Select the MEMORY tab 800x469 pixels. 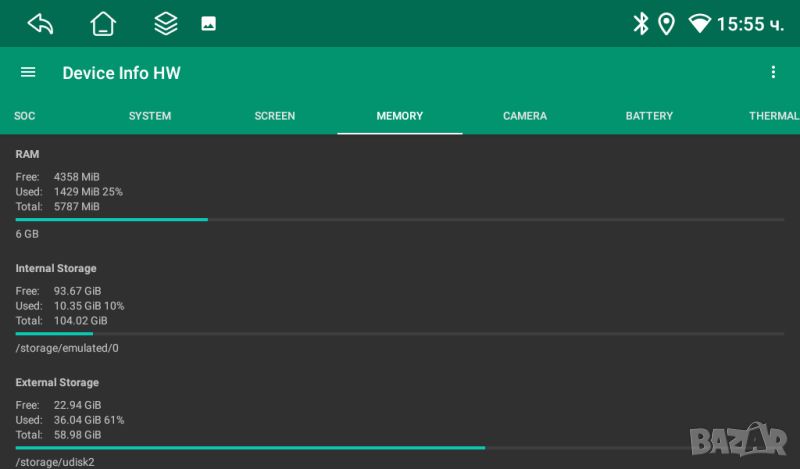pyautogui.click(x=399, y=116)
